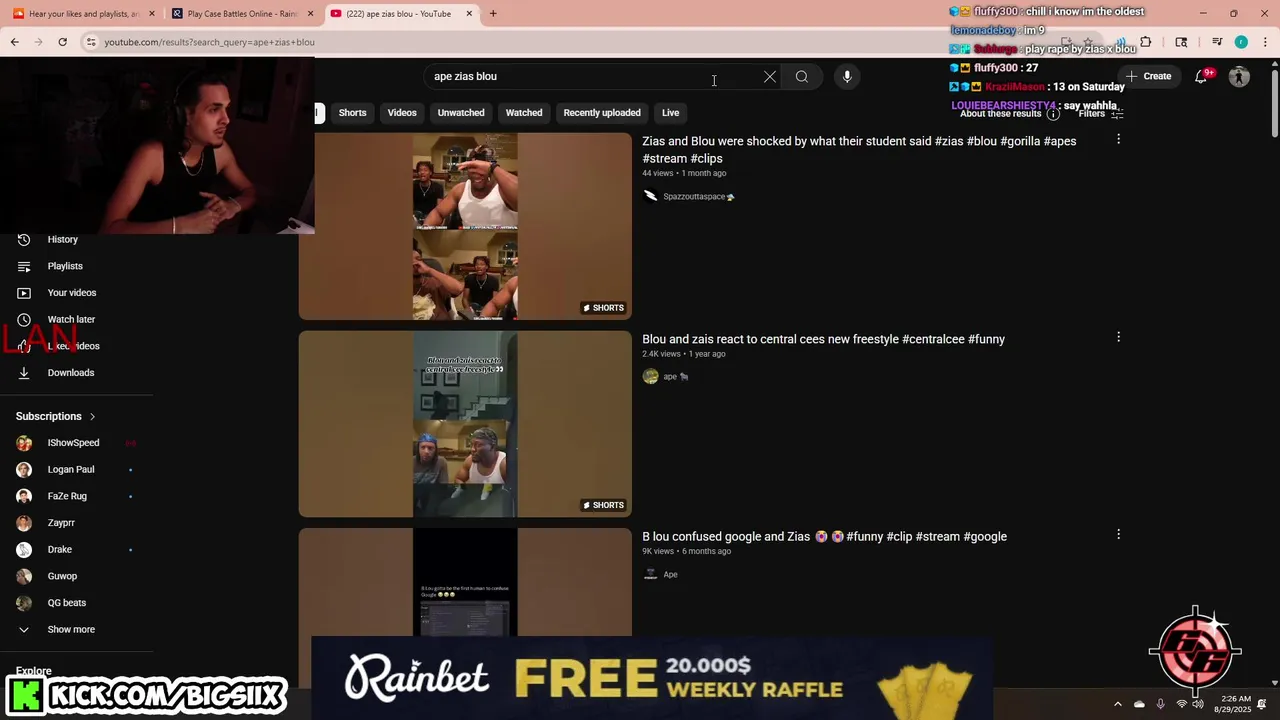Expand the Subscriptions section chevron

92,416
